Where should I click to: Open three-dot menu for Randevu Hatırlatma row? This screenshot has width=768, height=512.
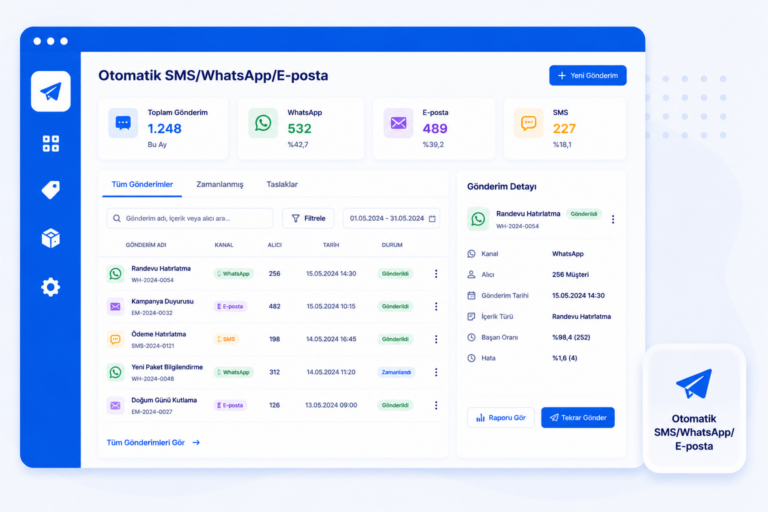click(x=436, y=274)
